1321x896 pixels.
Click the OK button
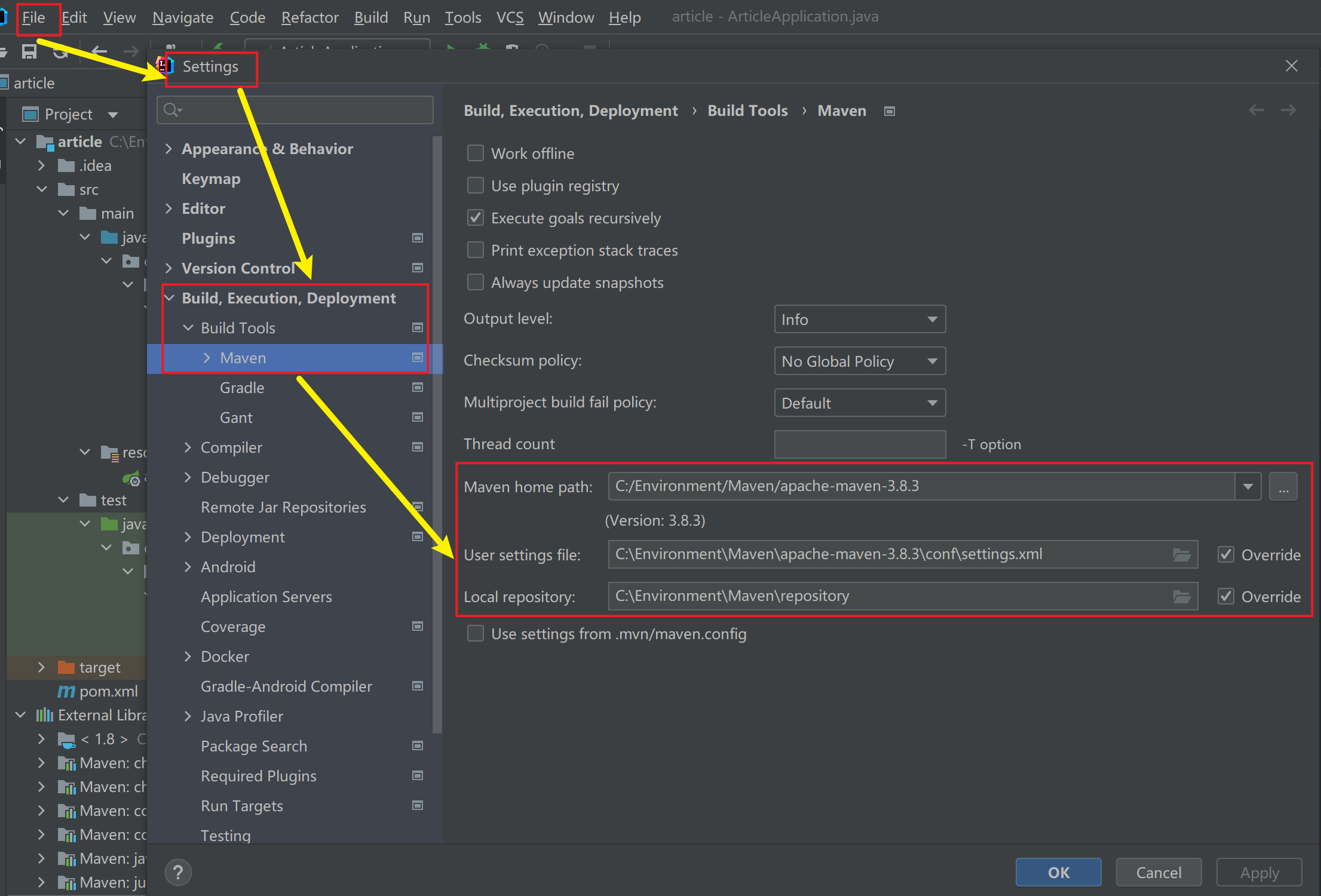[x=1058, y=873]
